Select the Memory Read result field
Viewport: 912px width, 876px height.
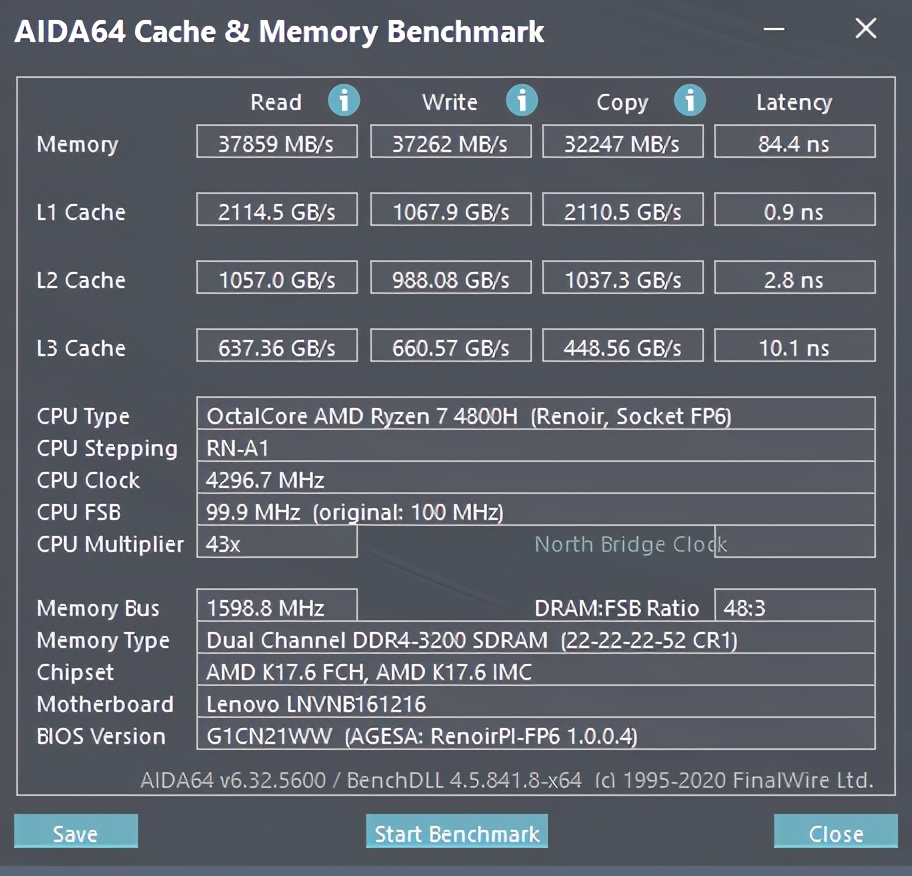pos(277,143)
